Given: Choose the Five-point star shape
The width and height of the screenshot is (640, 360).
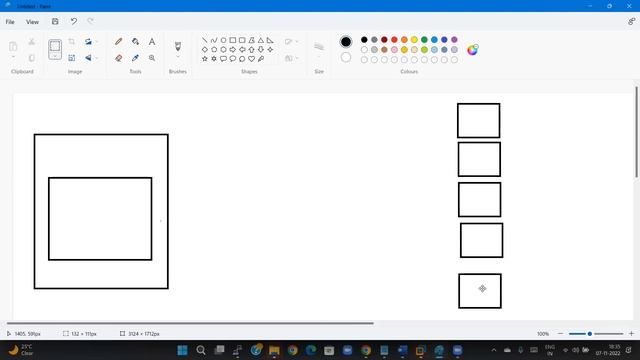Looking at the screenshot, I should [x=204, y=59].
